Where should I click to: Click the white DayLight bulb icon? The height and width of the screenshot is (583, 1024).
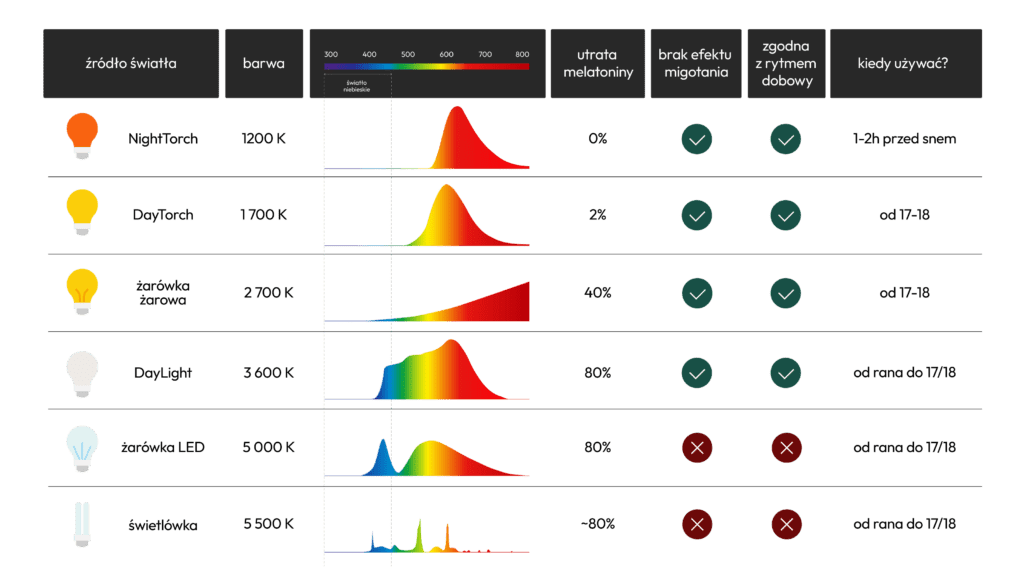coord(81,372)
